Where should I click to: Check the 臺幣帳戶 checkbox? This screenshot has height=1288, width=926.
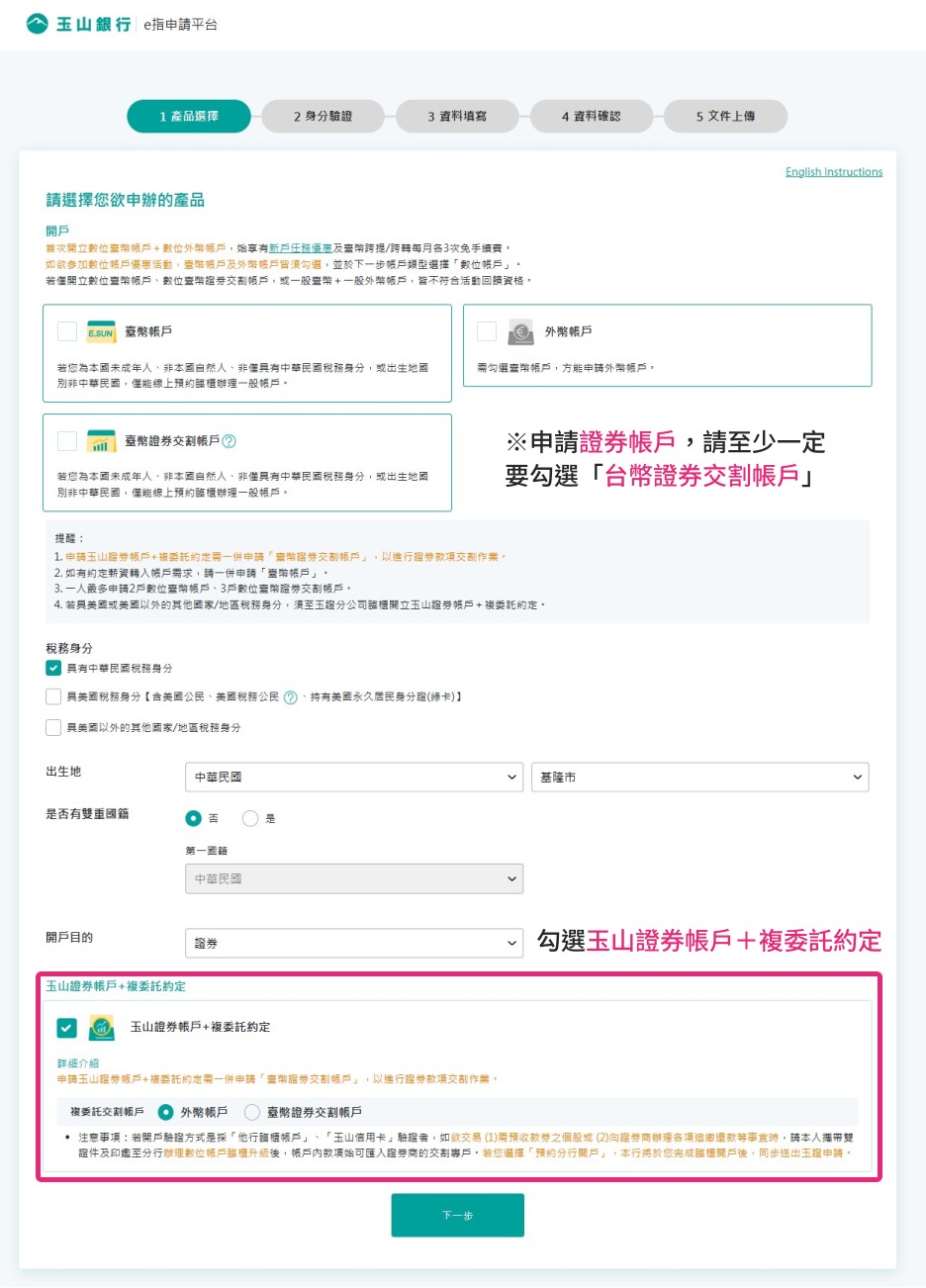tap(67, 331)
